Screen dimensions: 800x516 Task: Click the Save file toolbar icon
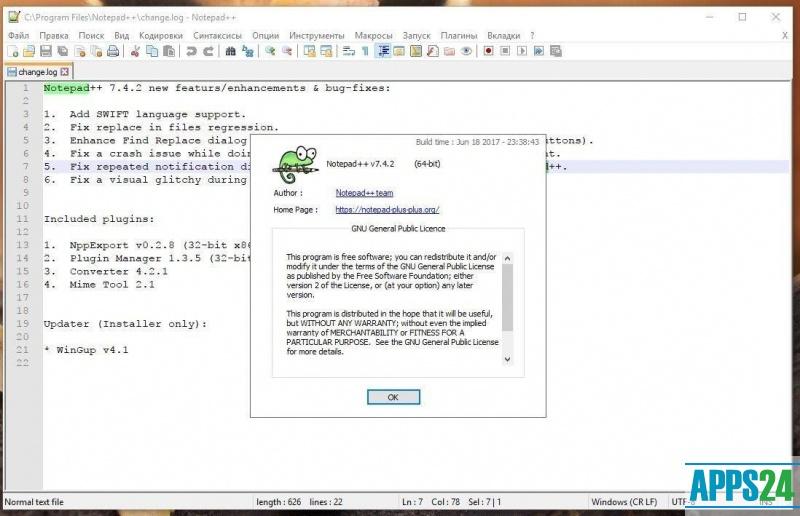coord(46,51)
